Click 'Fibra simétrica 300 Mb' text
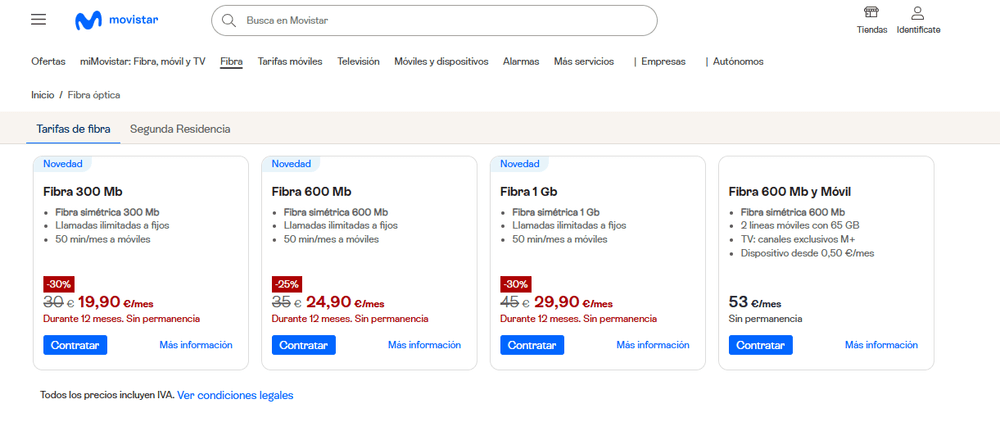1000x422 pixels. [107, 212]
